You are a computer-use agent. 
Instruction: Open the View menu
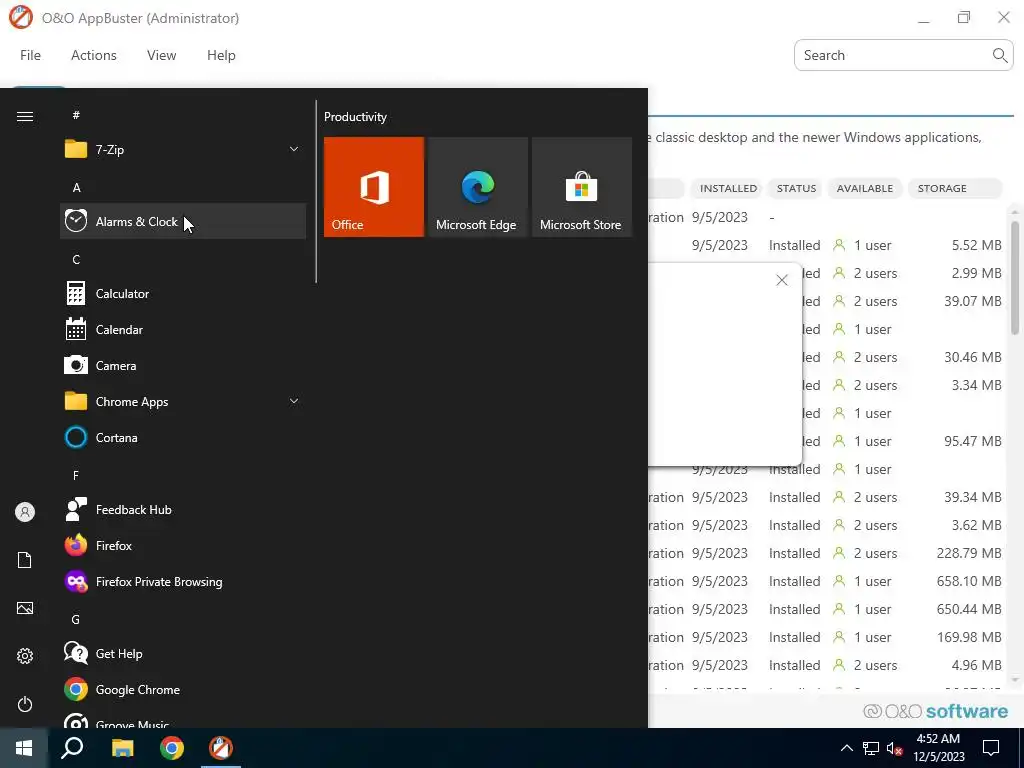tap(161, 56)
